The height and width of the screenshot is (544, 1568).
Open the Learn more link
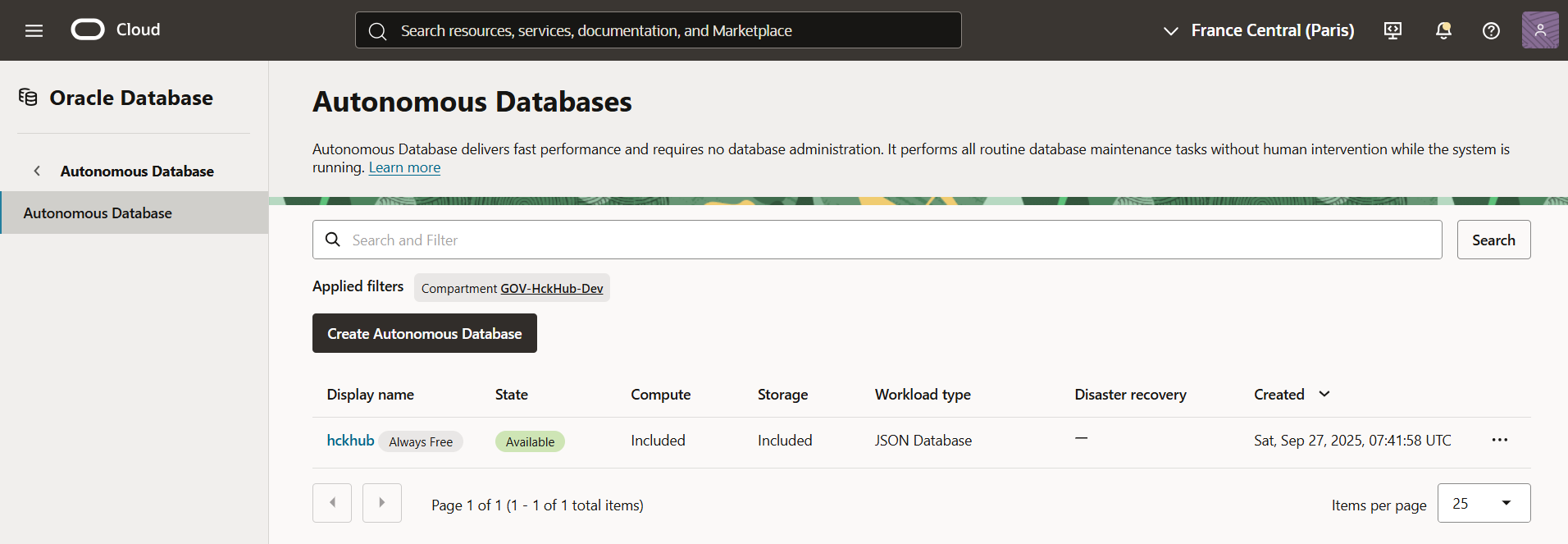point(404,167)
